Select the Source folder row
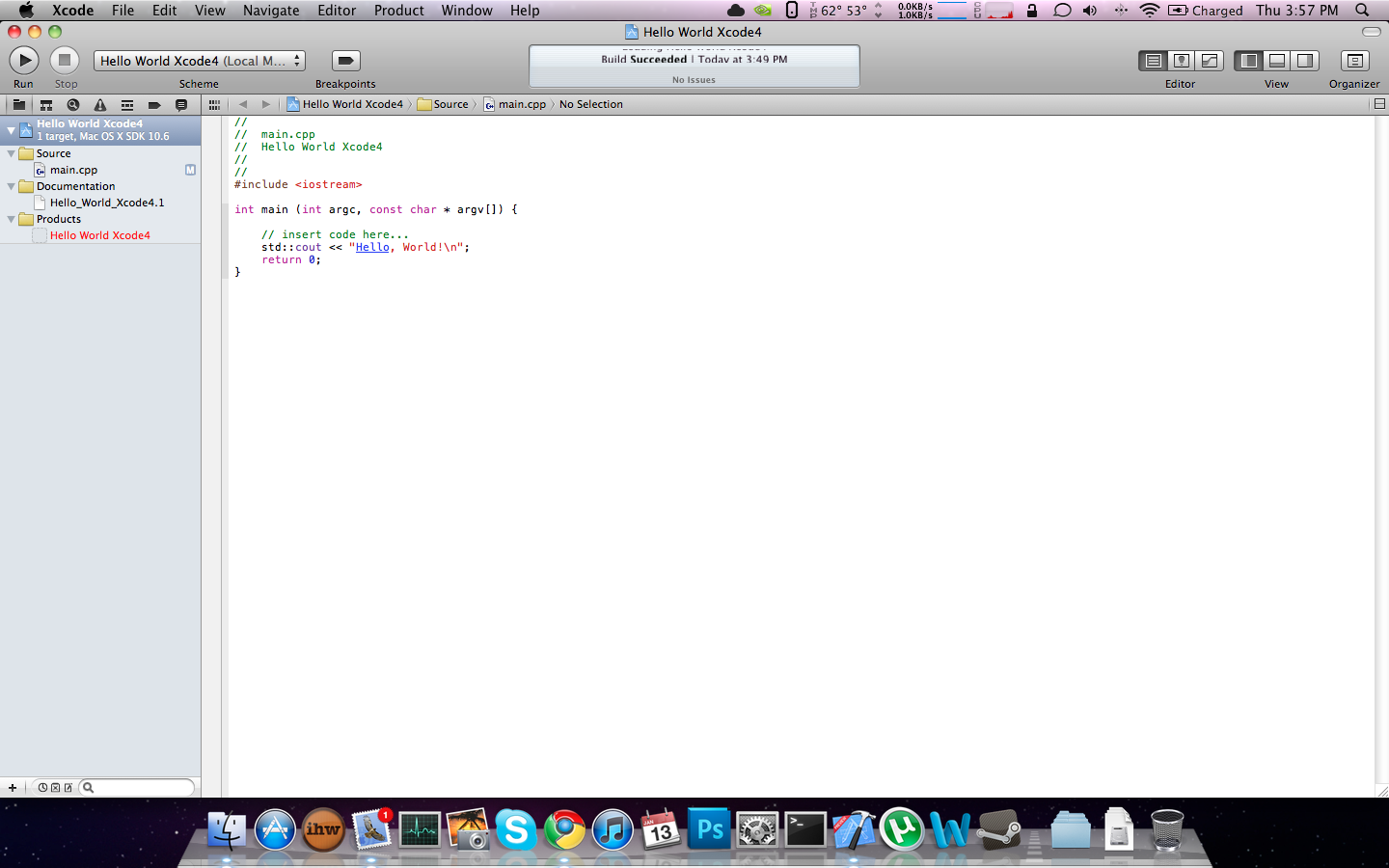Viewport: 1389px width, 868px height. coord(100,153)
